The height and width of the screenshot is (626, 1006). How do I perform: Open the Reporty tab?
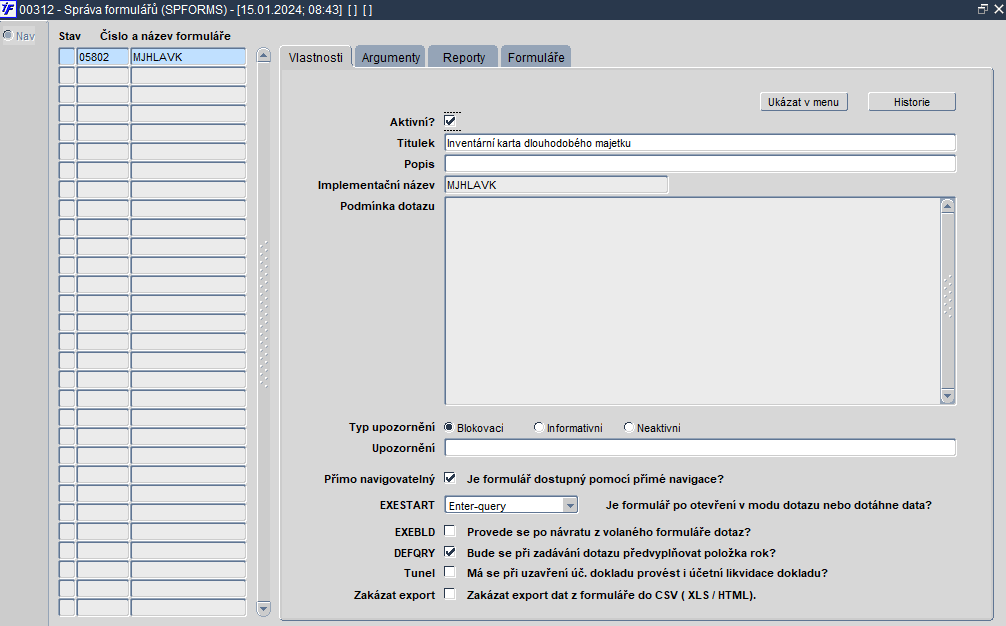[463, 57]
